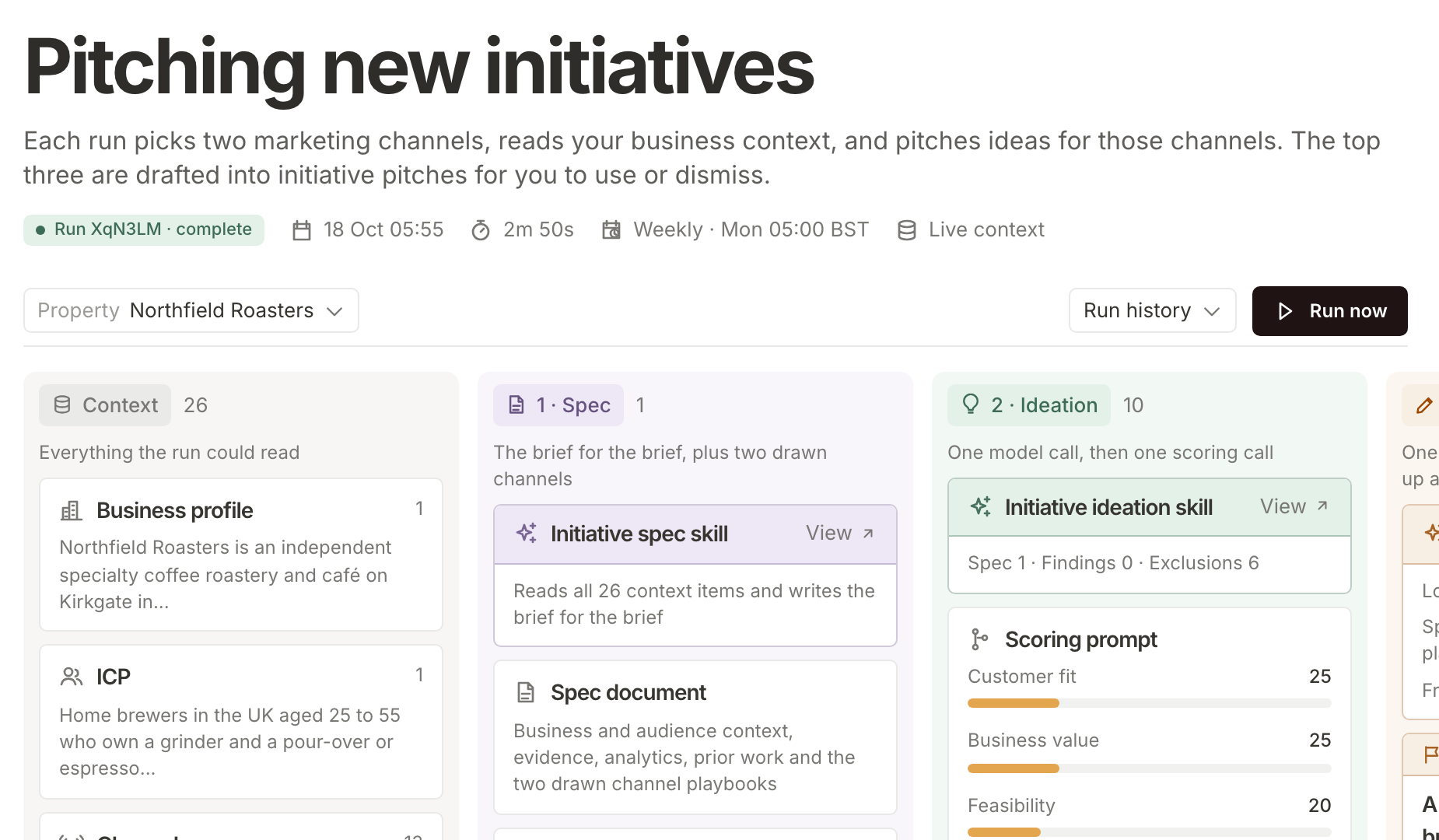Open the Property Northfield Roasters dropdown
The image size is (1439, 840).
pyautogui.click(x=191, y=310)
